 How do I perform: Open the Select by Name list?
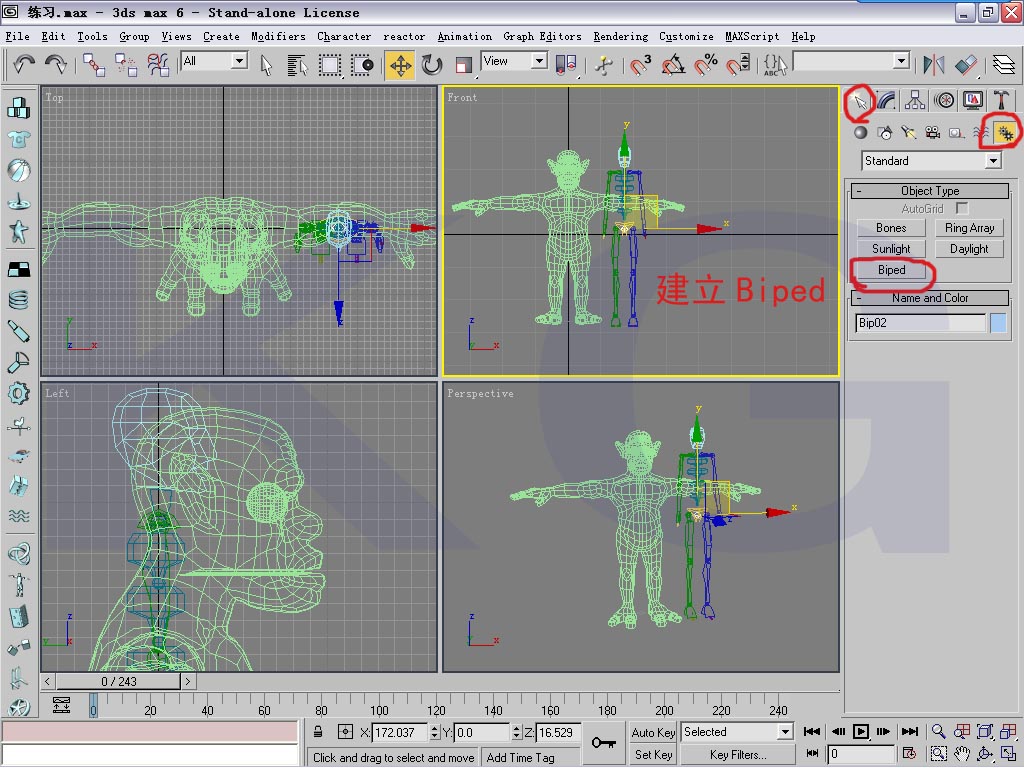tap(297, 65)
